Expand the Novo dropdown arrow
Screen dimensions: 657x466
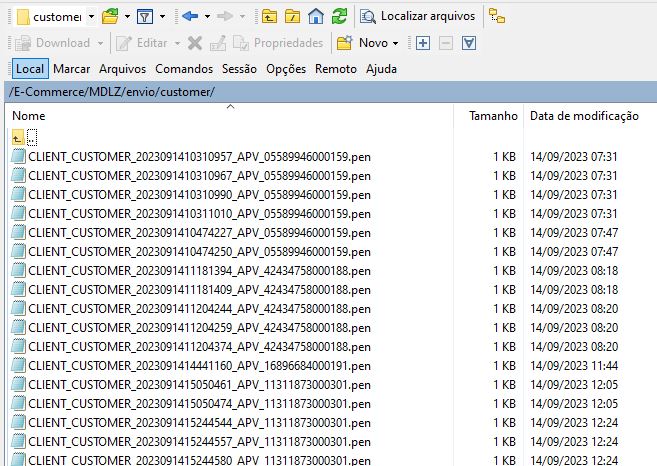point(395,43)
